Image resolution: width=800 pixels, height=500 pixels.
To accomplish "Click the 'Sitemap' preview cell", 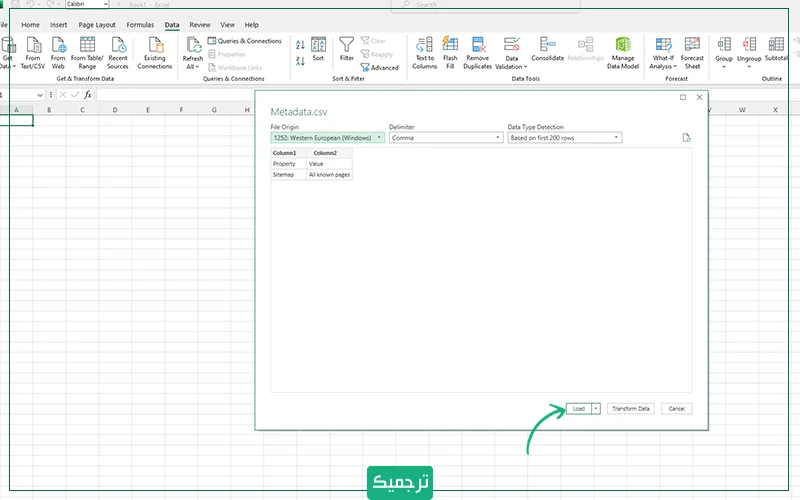I will [x=289, y=174].
